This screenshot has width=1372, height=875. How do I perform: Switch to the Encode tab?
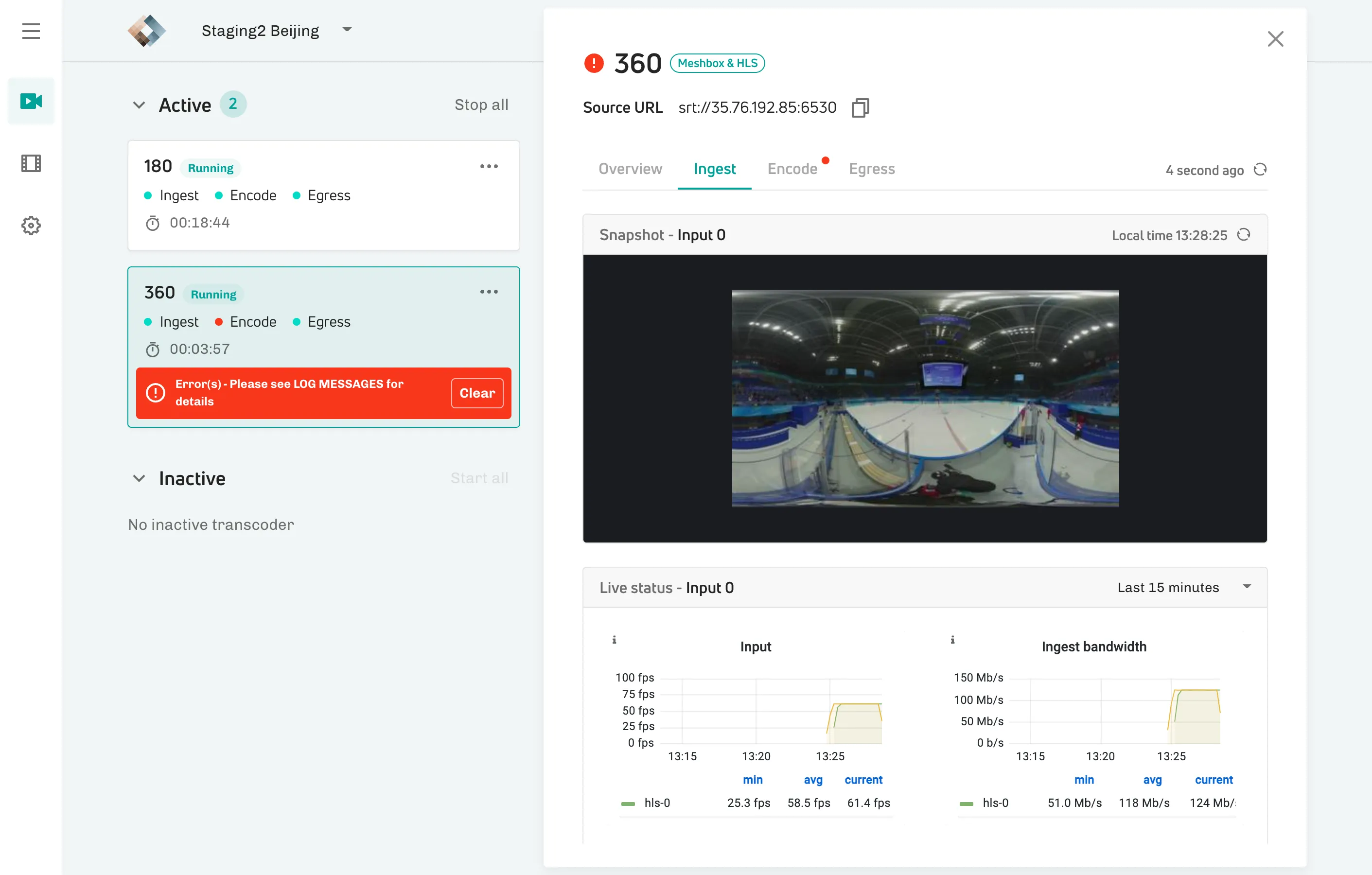click(x=792, y=169)
